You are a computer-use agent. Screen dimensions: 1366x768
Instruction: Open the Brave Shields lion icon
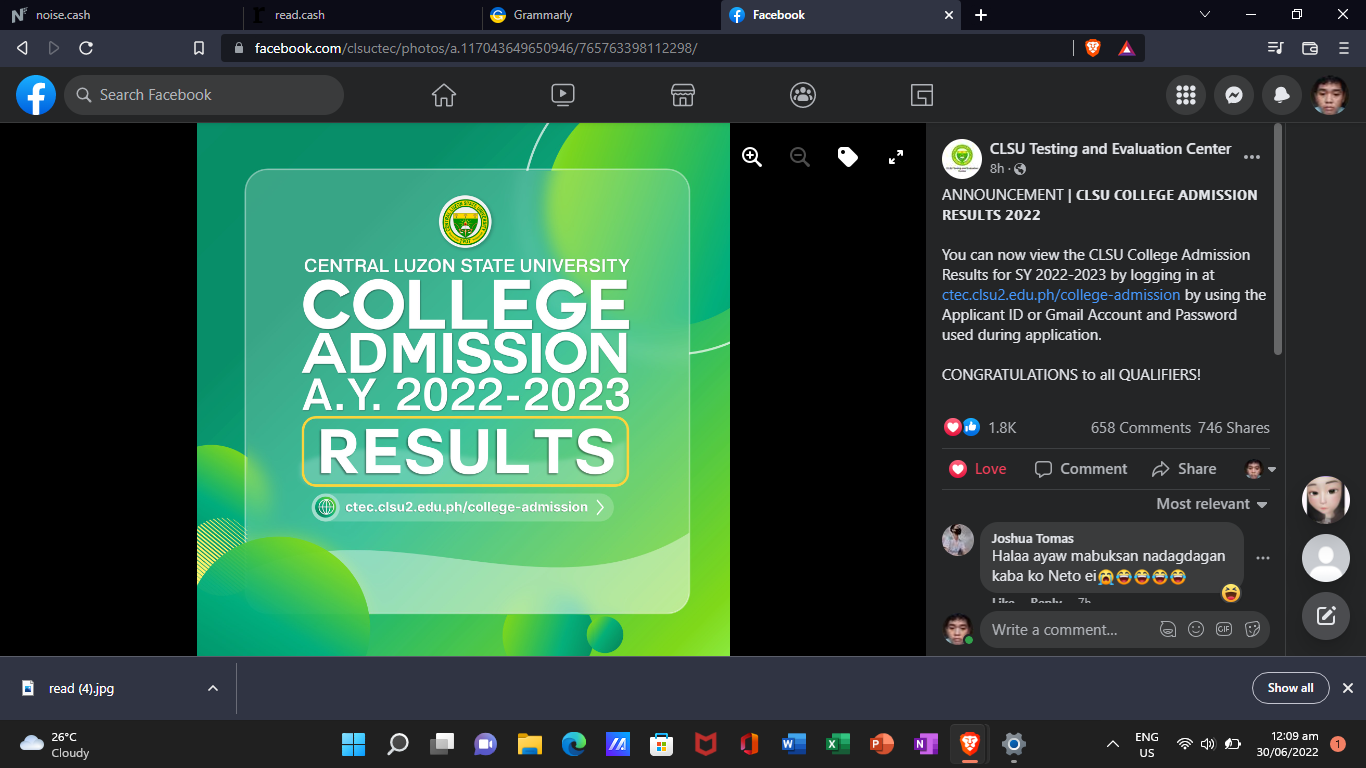pyautogui.click(x=1093, y=48)
